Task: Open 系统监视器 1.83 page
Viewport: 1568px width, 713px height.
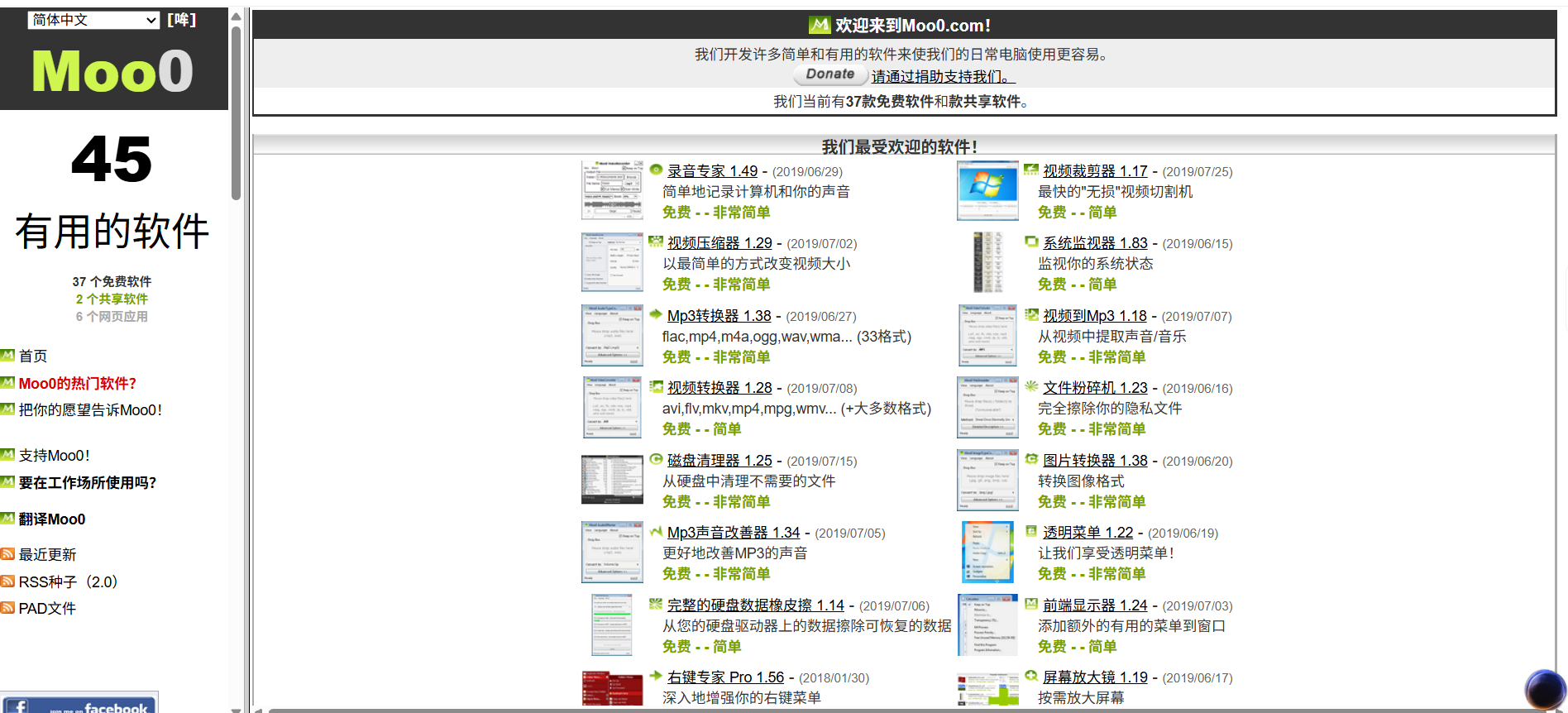Action: click(x=1095, y=243)
